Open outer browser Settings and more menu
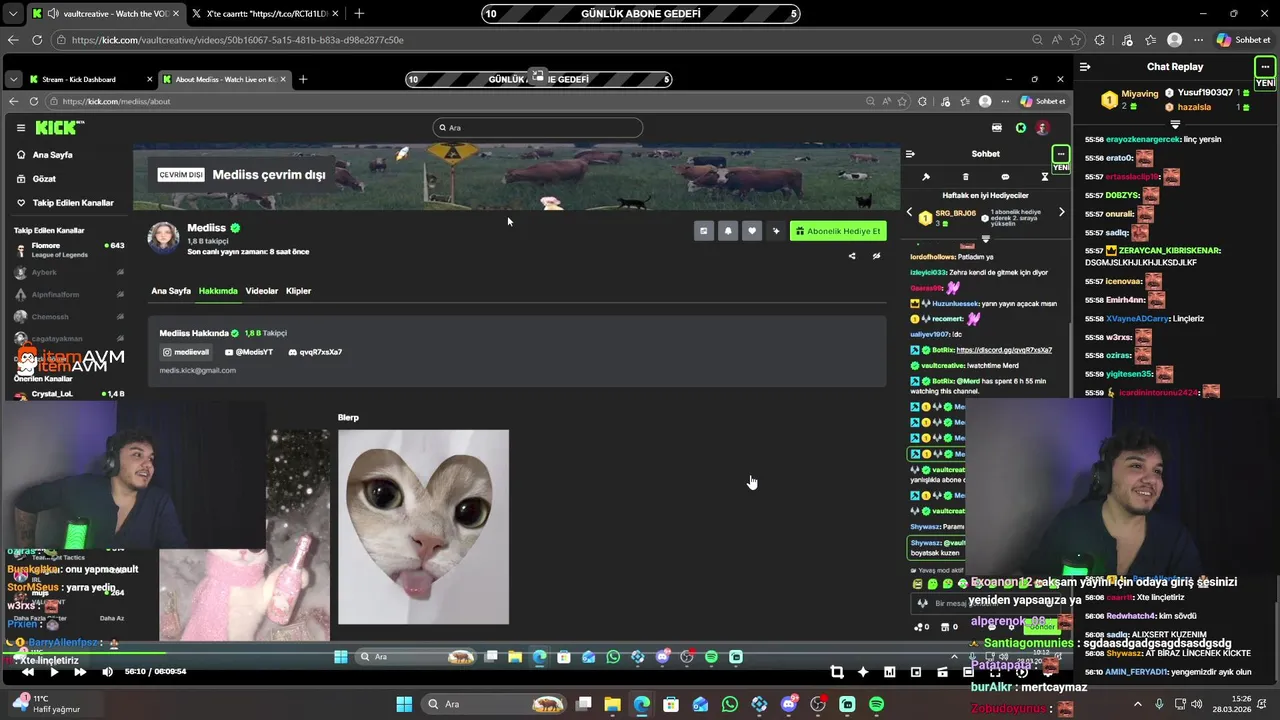Screen dimensions: 1280x720 click(1198, 40)
